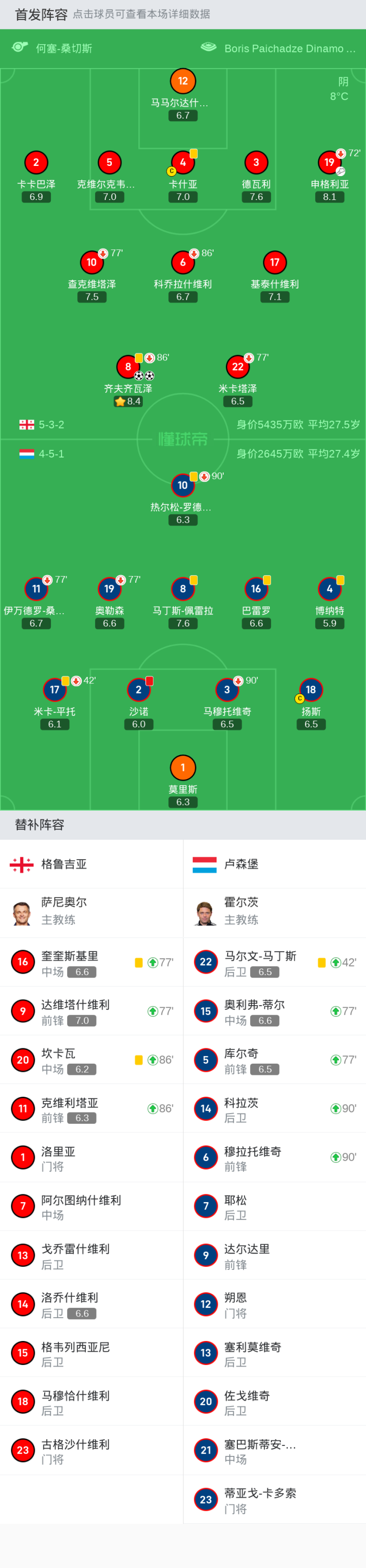
Task: Click the 格鲁吉亚 team name
Action: 64,864
